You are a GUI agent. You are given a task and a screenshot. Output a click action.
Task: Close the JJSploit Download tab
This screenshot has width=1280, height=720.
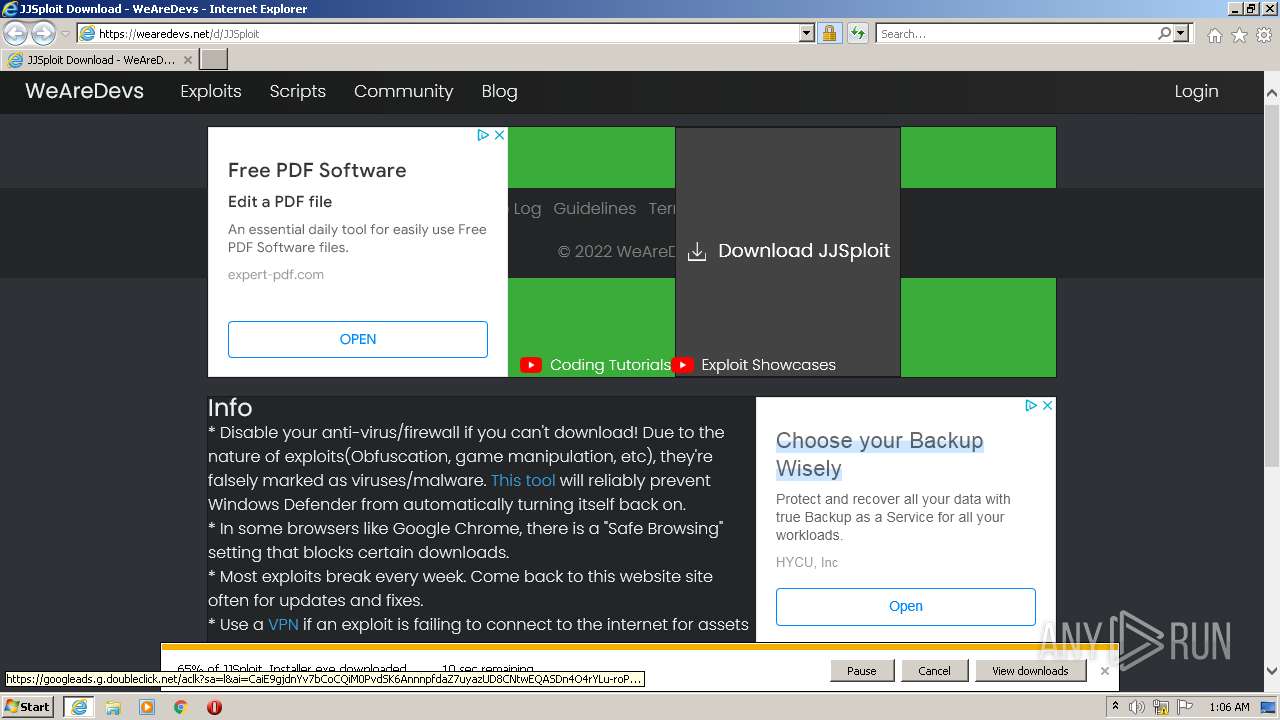pos(187,60)
